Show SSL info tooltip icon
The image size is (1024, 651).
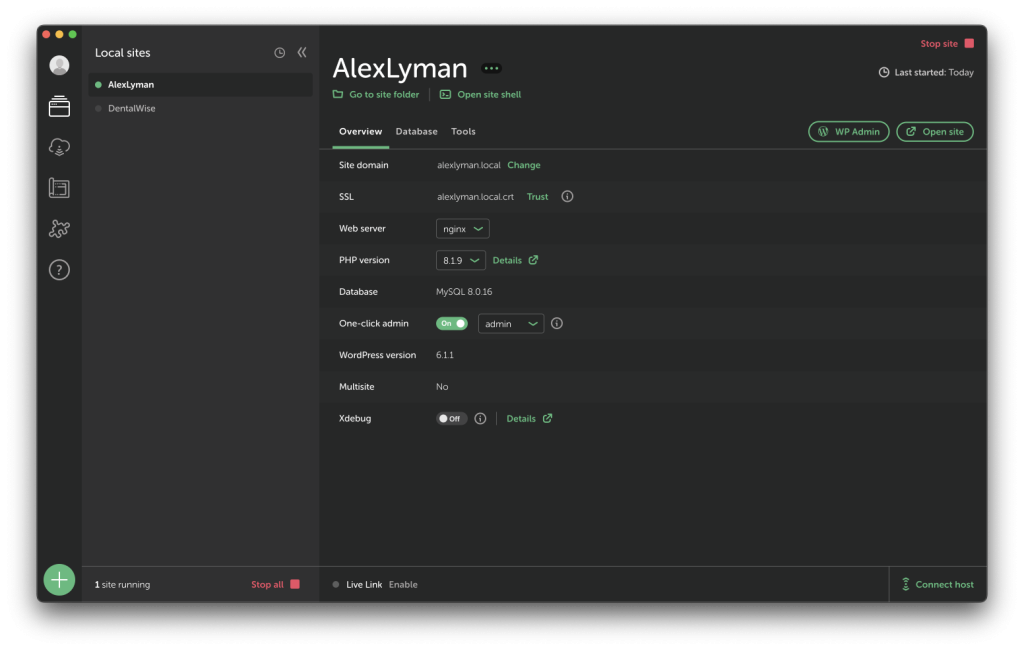pos(567,197)
